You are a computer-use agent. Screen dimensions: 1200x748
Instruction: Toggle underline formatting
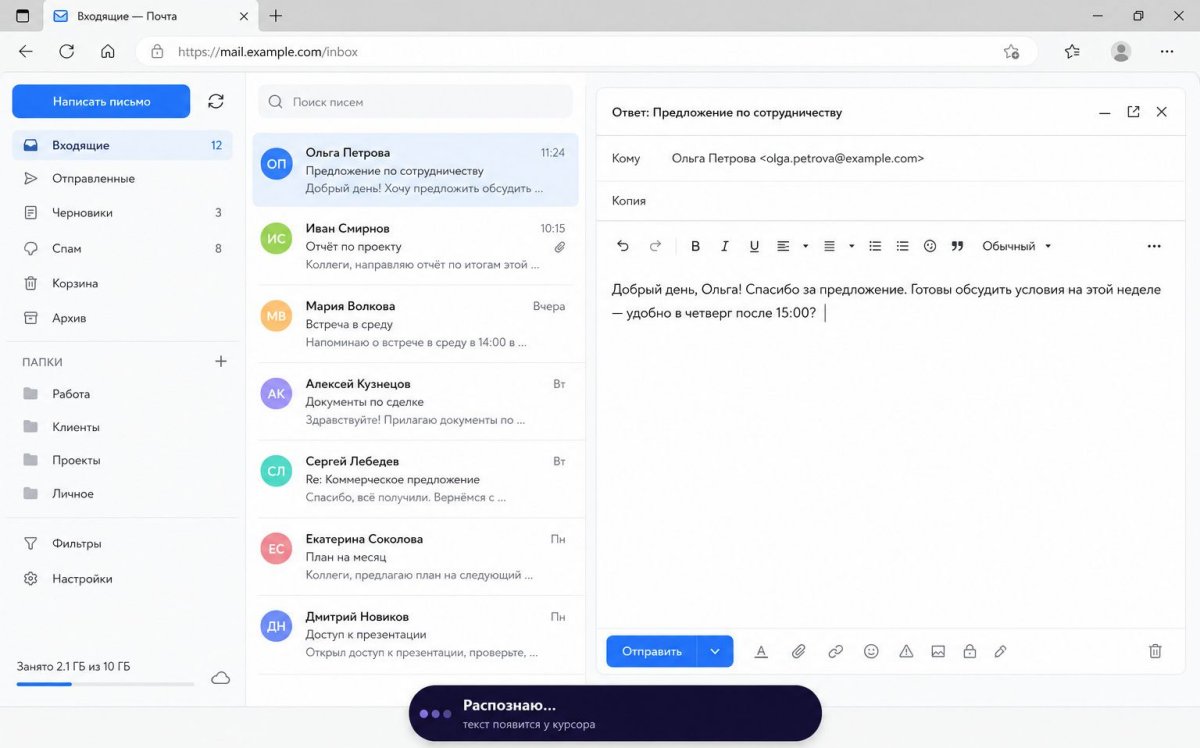point(754,246)
